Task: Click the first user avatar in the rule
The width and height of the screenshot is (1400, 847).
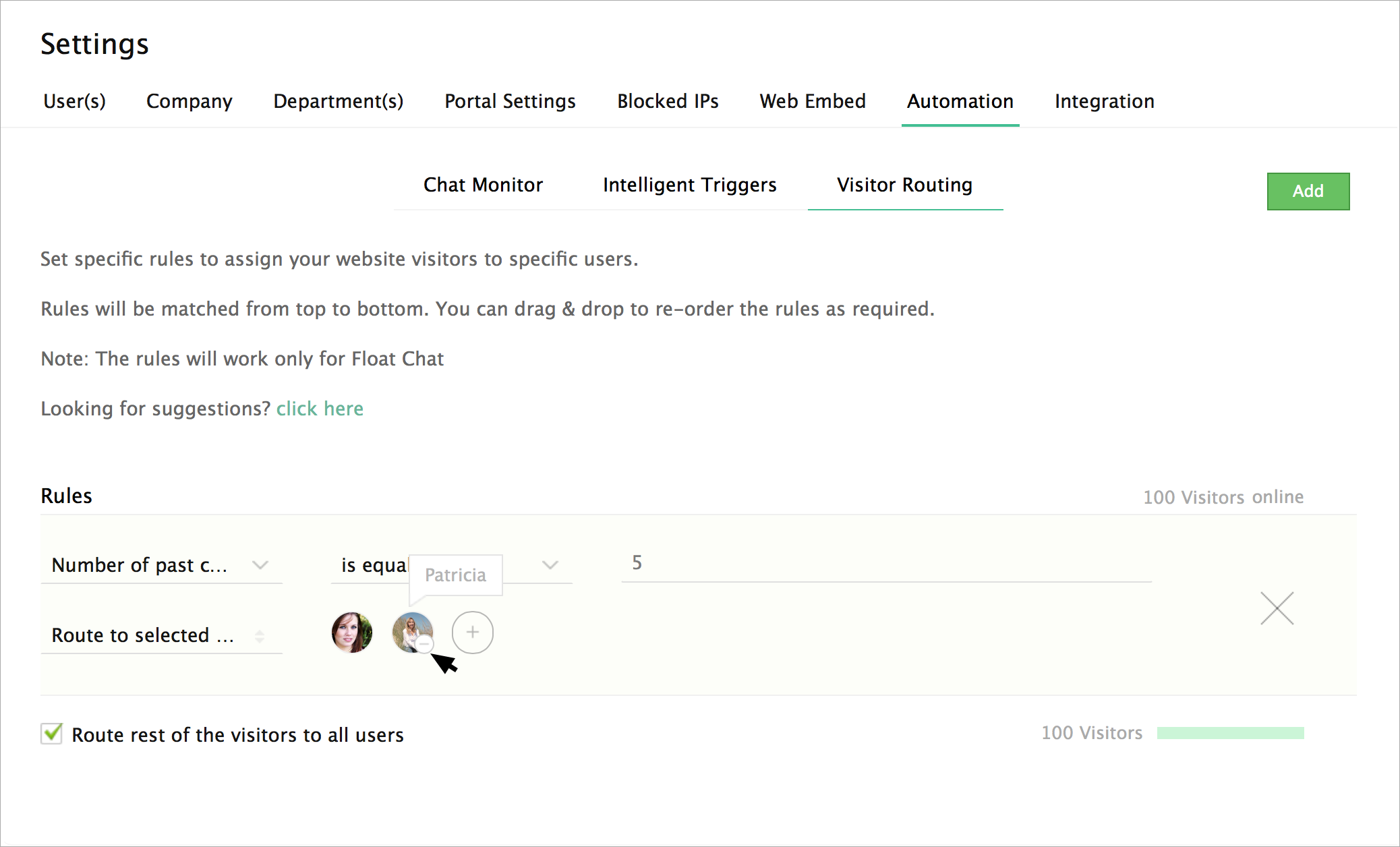Action: 351,633
